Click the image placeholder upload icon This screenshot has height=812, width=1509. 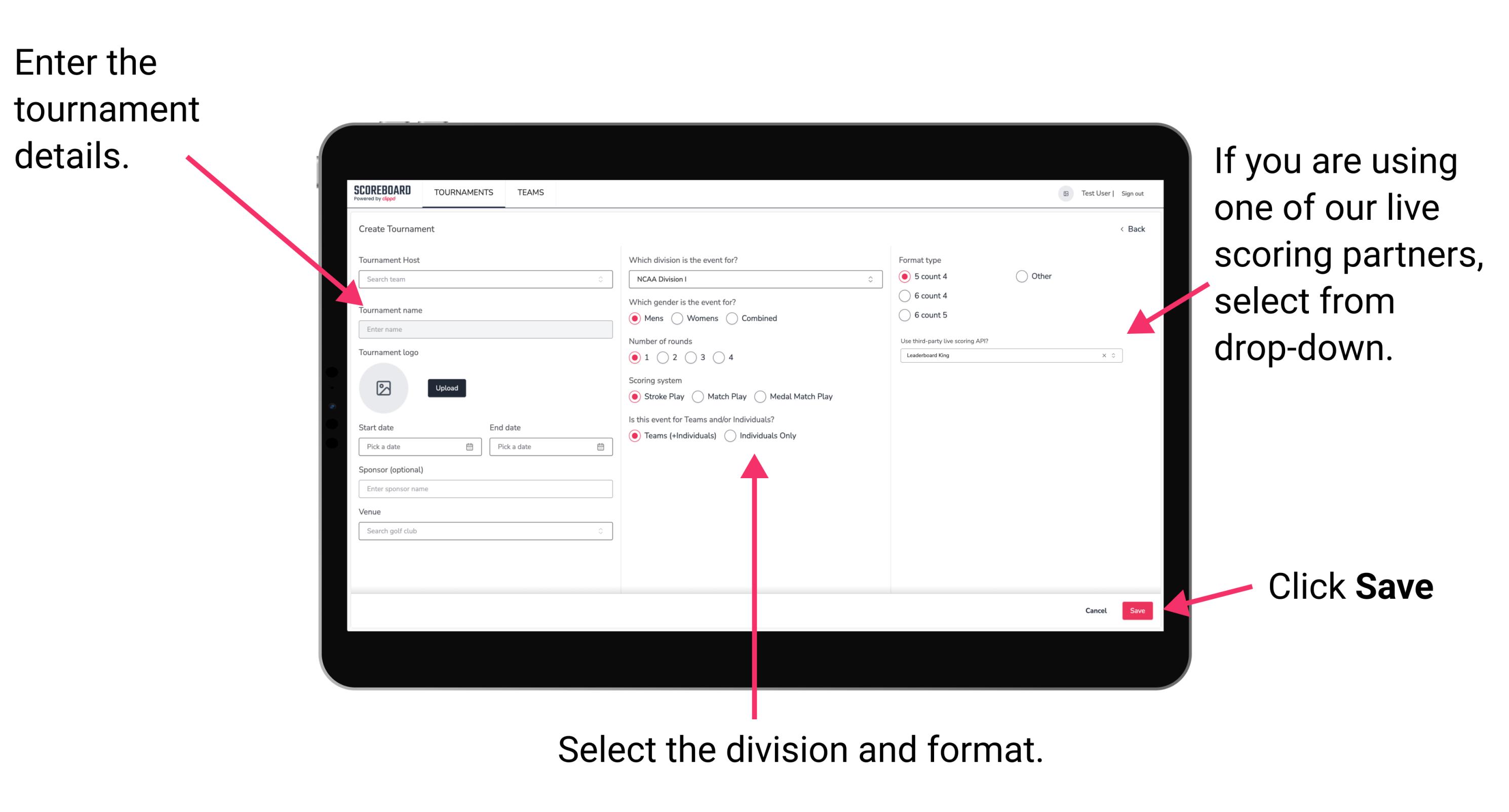(x=383, y=388)
